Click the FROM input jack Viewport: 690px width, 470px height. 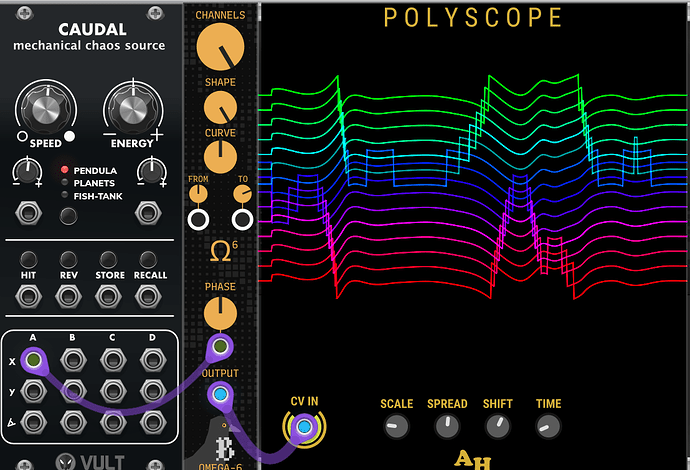click(x=198, y=220)
